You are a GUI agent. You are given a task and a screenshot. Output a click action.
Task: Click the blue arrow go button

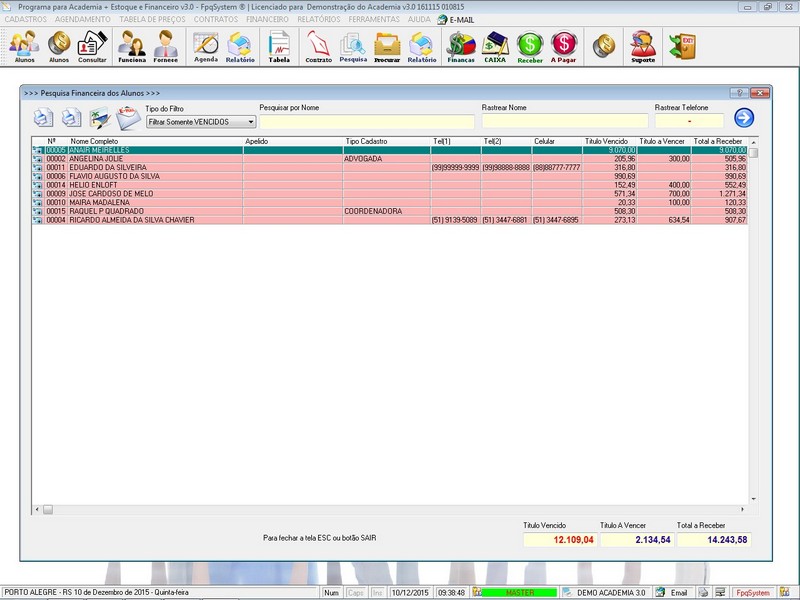point(744,118)
